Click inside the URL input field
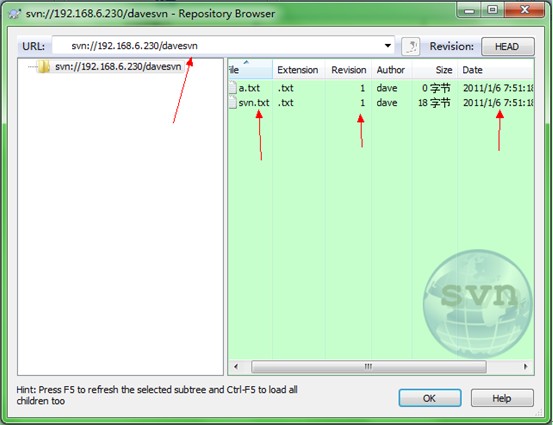Image resolution: width=553 pixels, height=425 pixels. 223,46
